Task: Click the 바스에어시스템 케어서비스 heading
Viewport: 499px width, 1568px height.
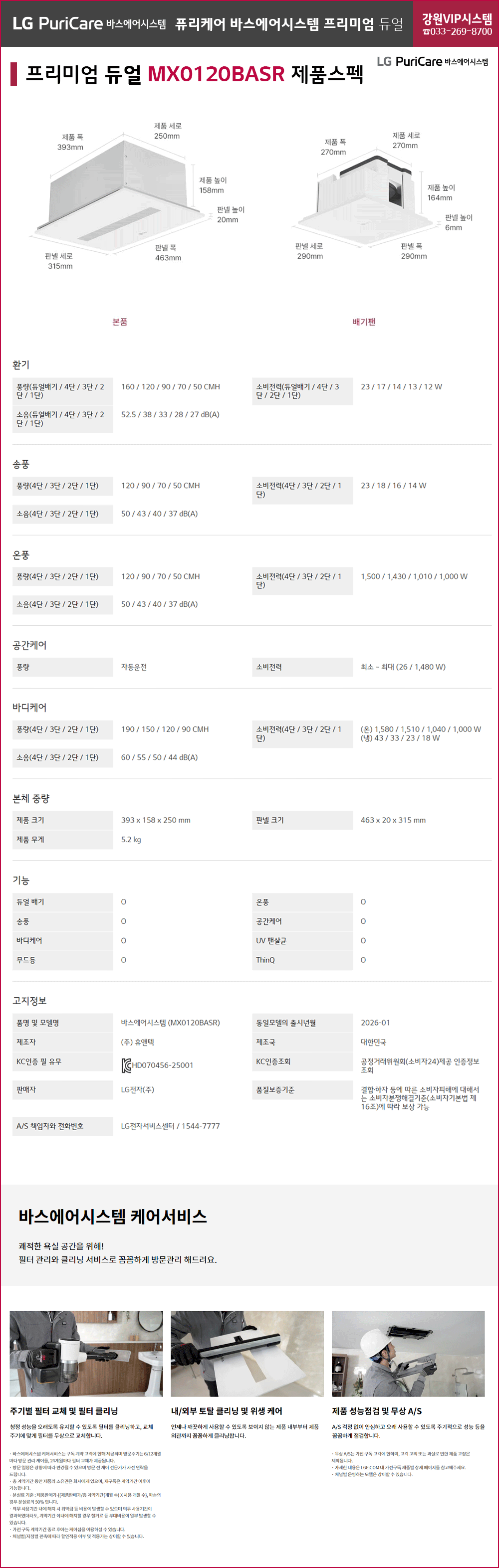Action: click(113, 1216)
